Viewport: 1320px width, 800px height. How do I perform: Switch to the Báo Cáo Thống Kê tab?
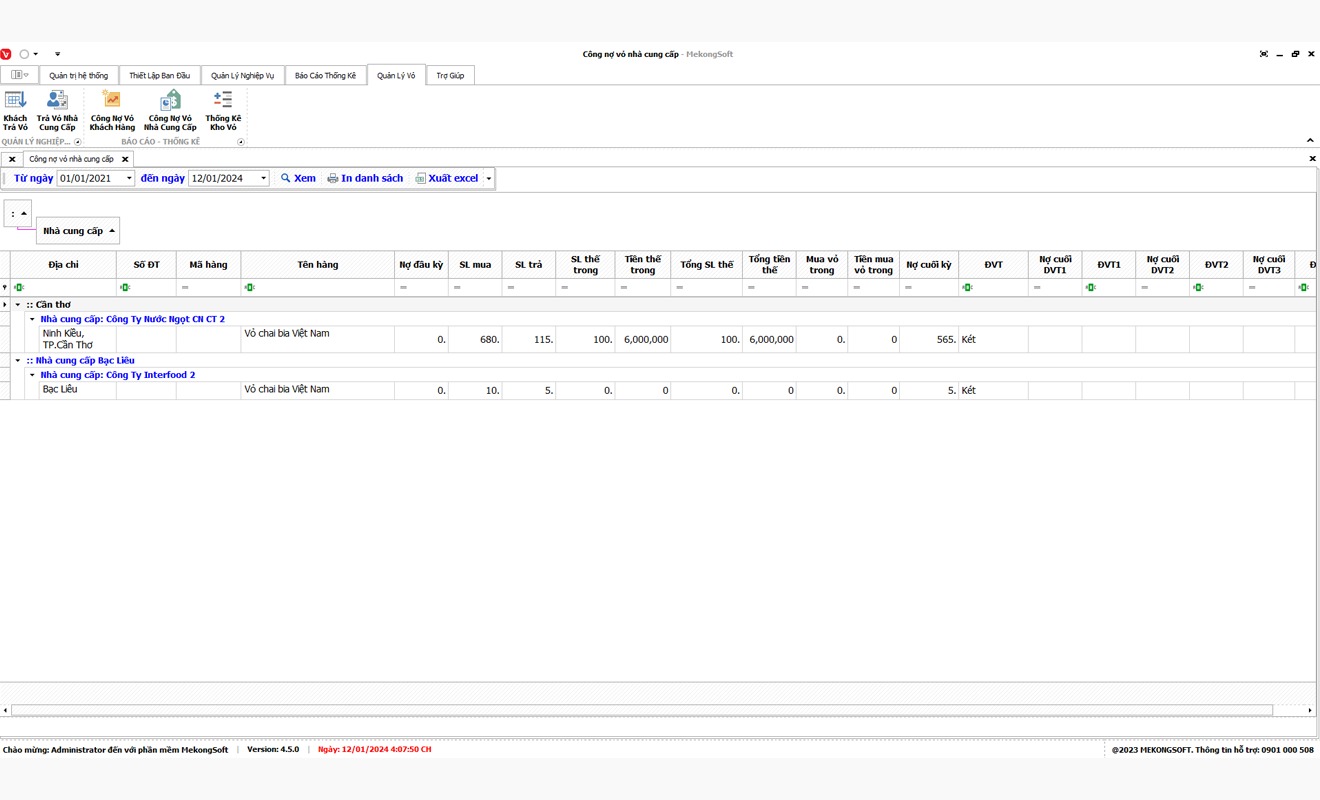(x=325, y=76)
